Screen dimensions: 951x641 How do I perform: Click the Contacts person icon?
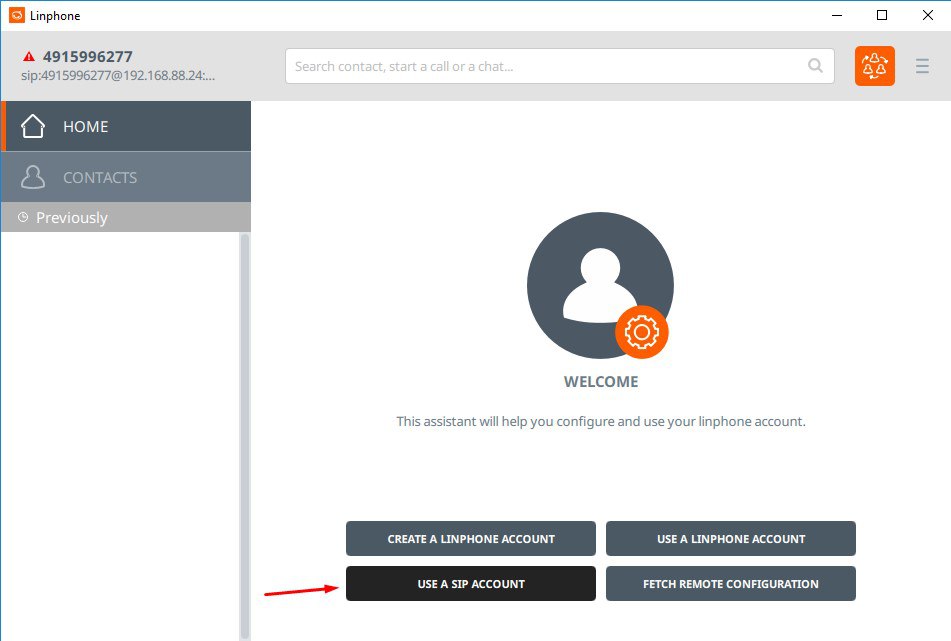pos(33,177)
